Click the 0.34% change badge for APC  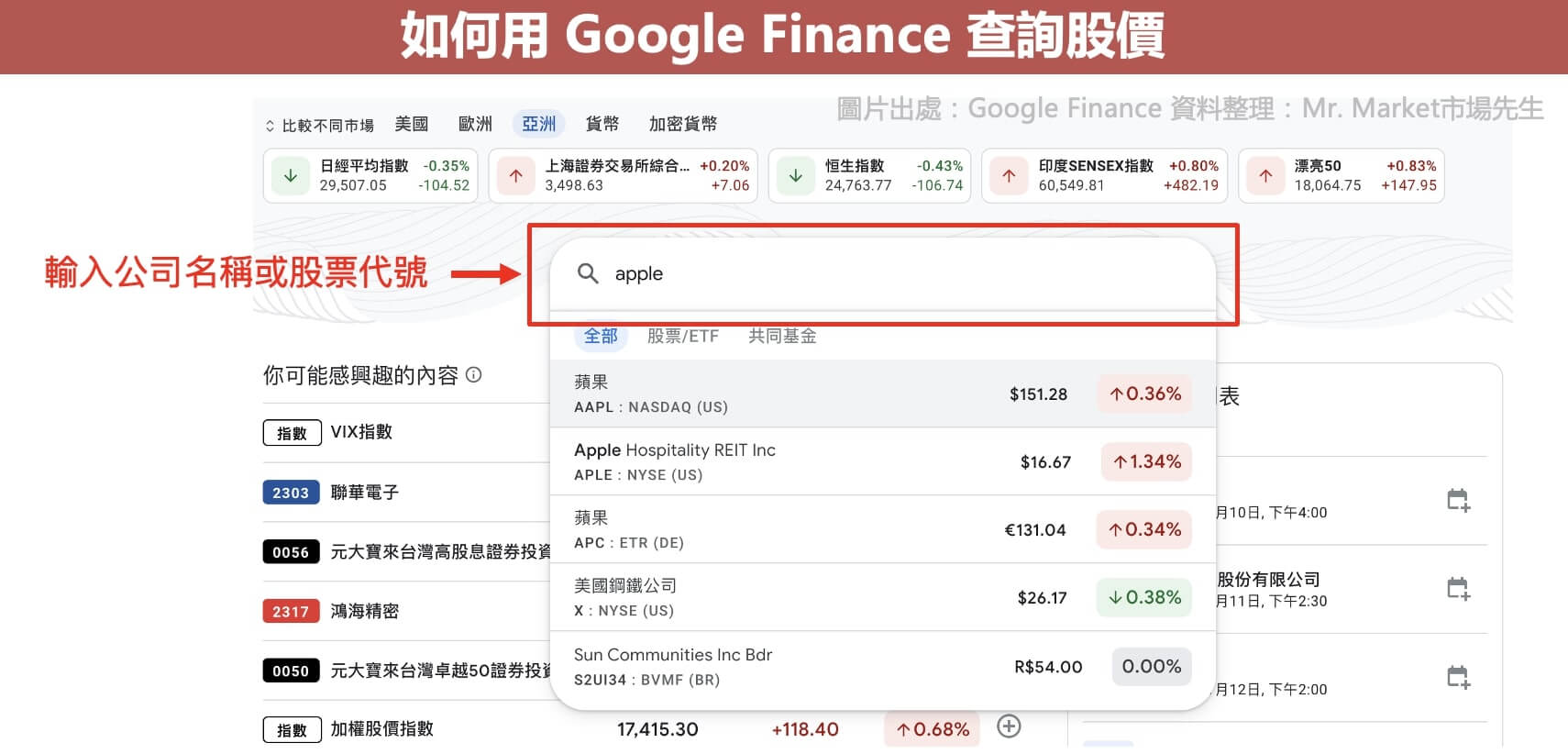1144,529
